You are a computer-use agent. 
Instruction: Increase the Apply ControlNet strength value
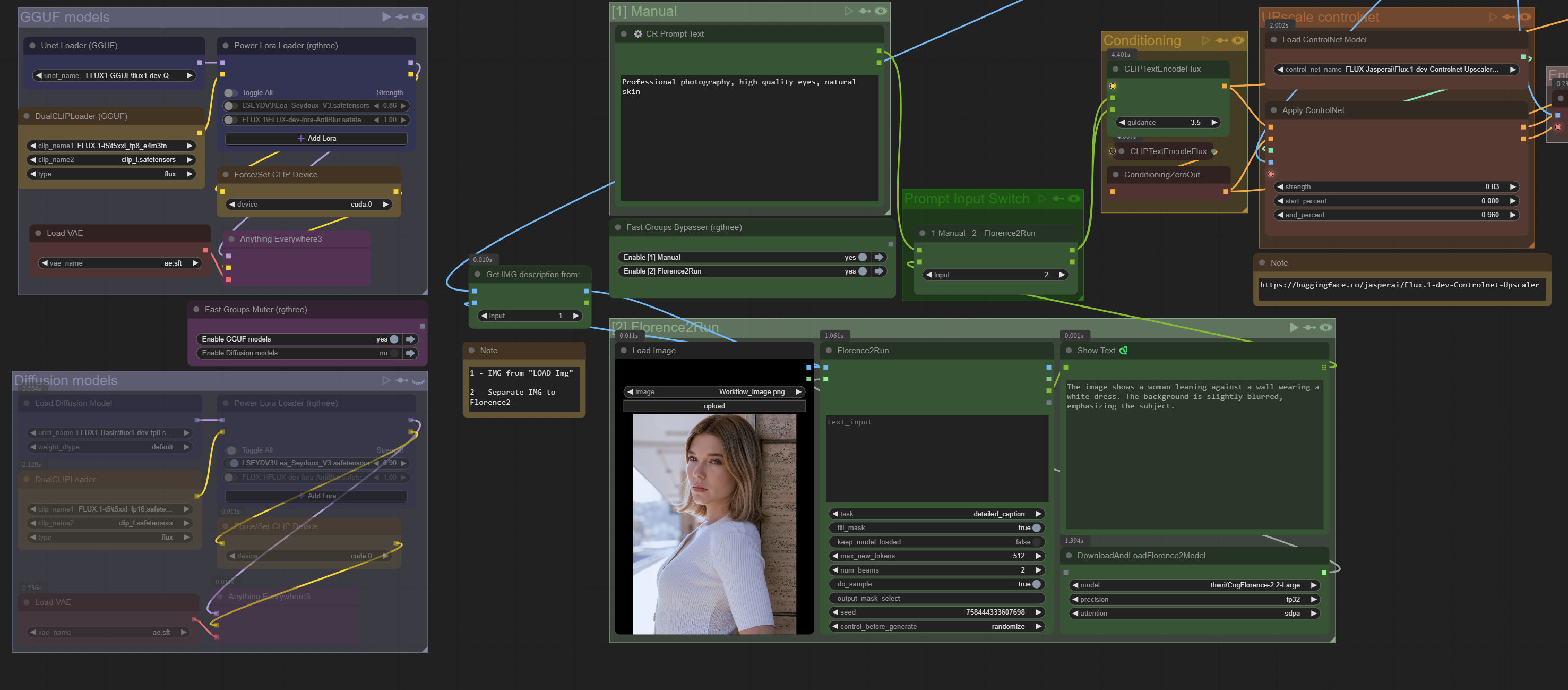pyautogui.click(x=1513, y=187)
